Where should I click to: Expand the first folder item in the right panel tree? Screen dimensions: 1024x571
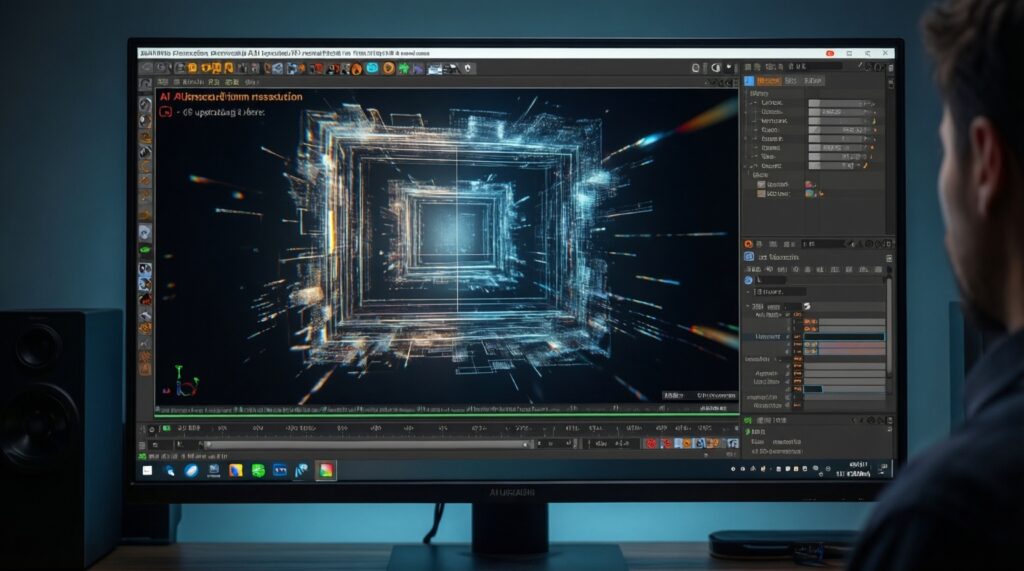click(761, 184)
